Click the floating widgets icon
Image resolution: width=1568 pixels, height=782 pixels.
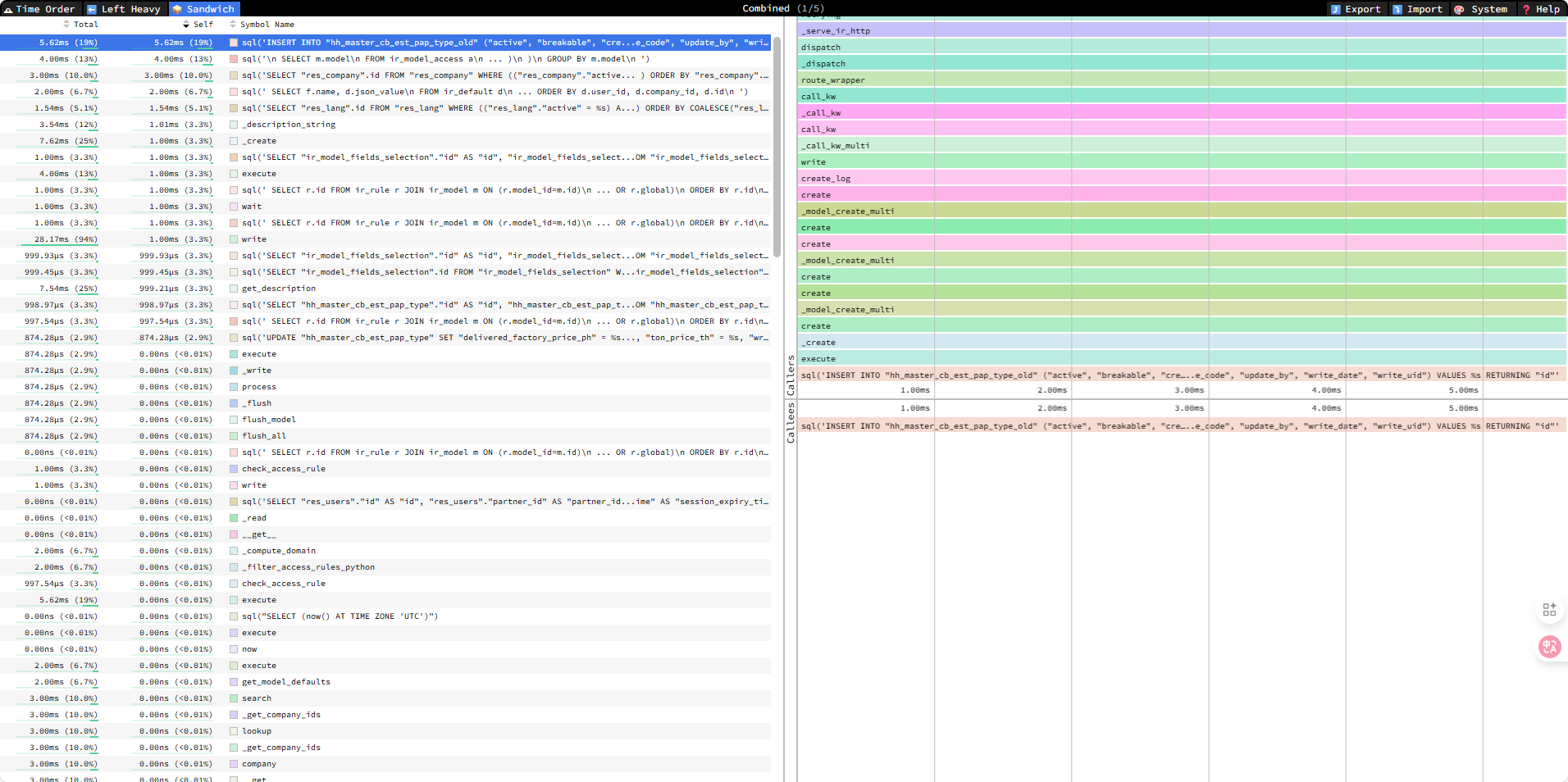[x=1550, y=609]
